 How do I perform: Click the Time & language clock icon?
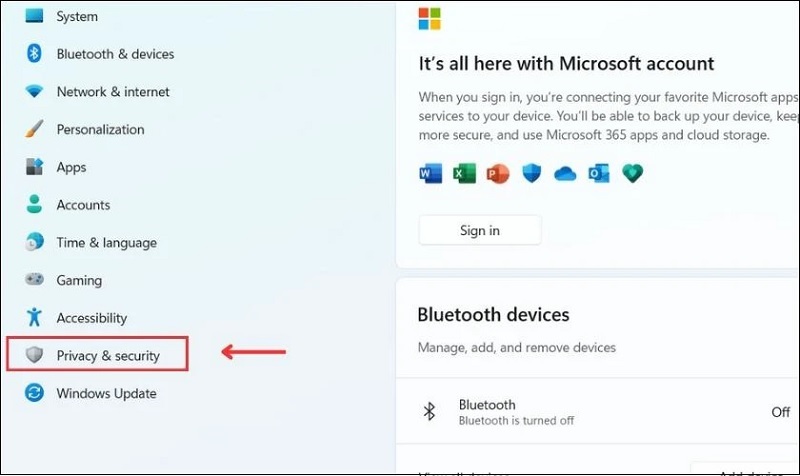[x=35, y=242]
